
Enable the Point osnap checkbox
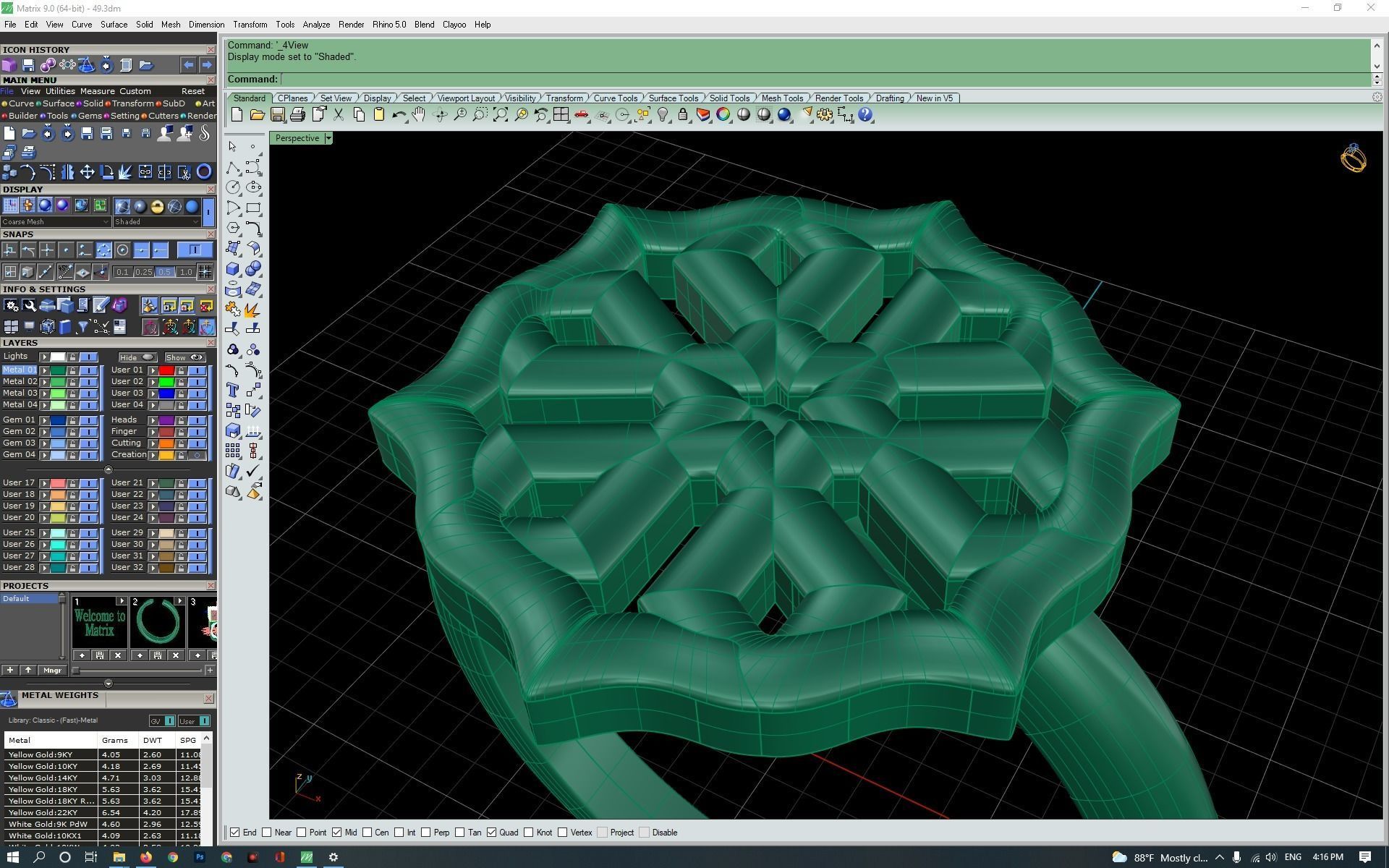(x=302, y=833)
